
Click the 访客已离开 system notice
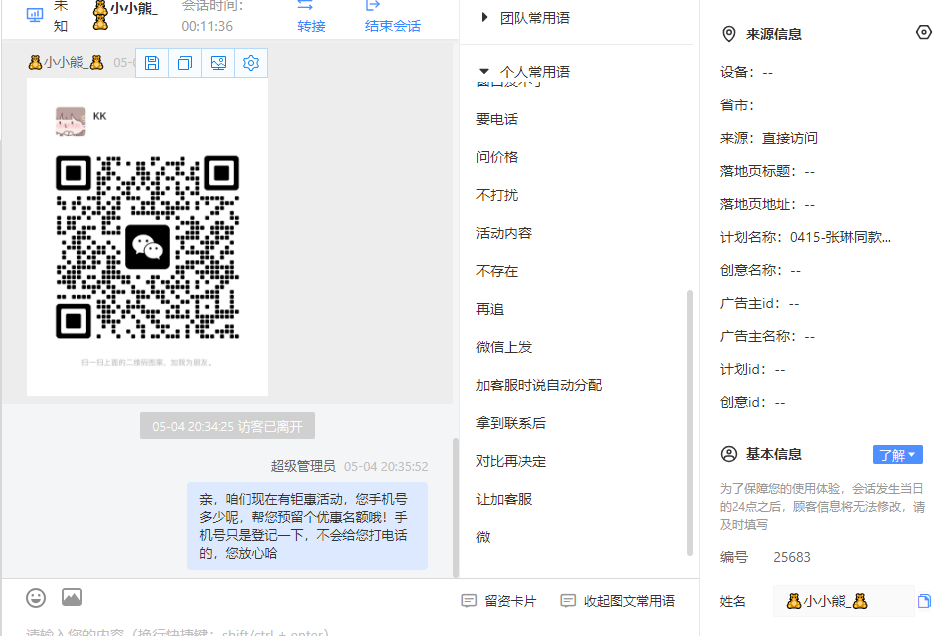pos(227,426)
